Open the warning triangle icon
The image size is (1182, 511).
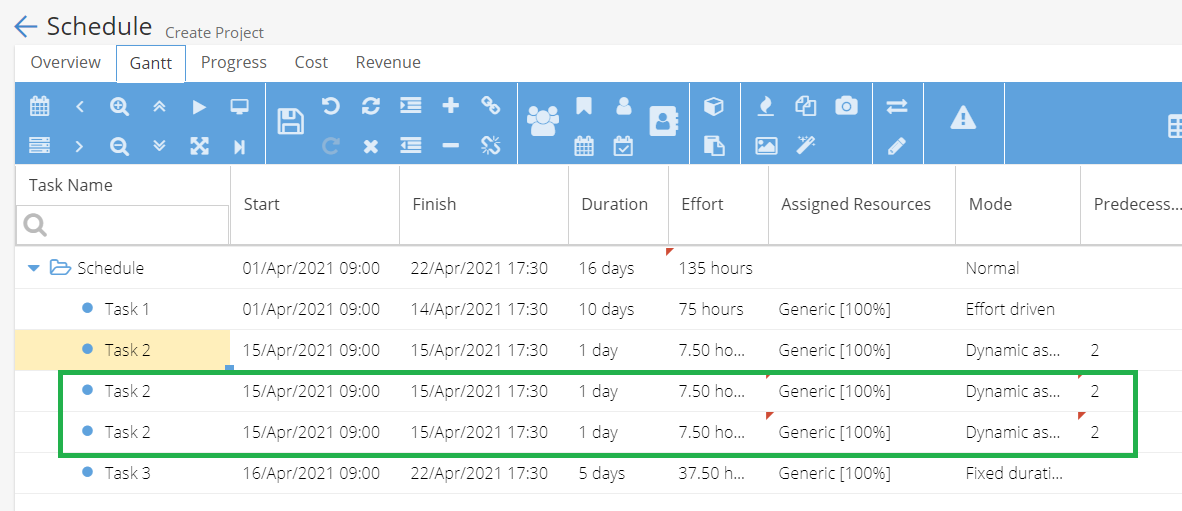[963, 118]
